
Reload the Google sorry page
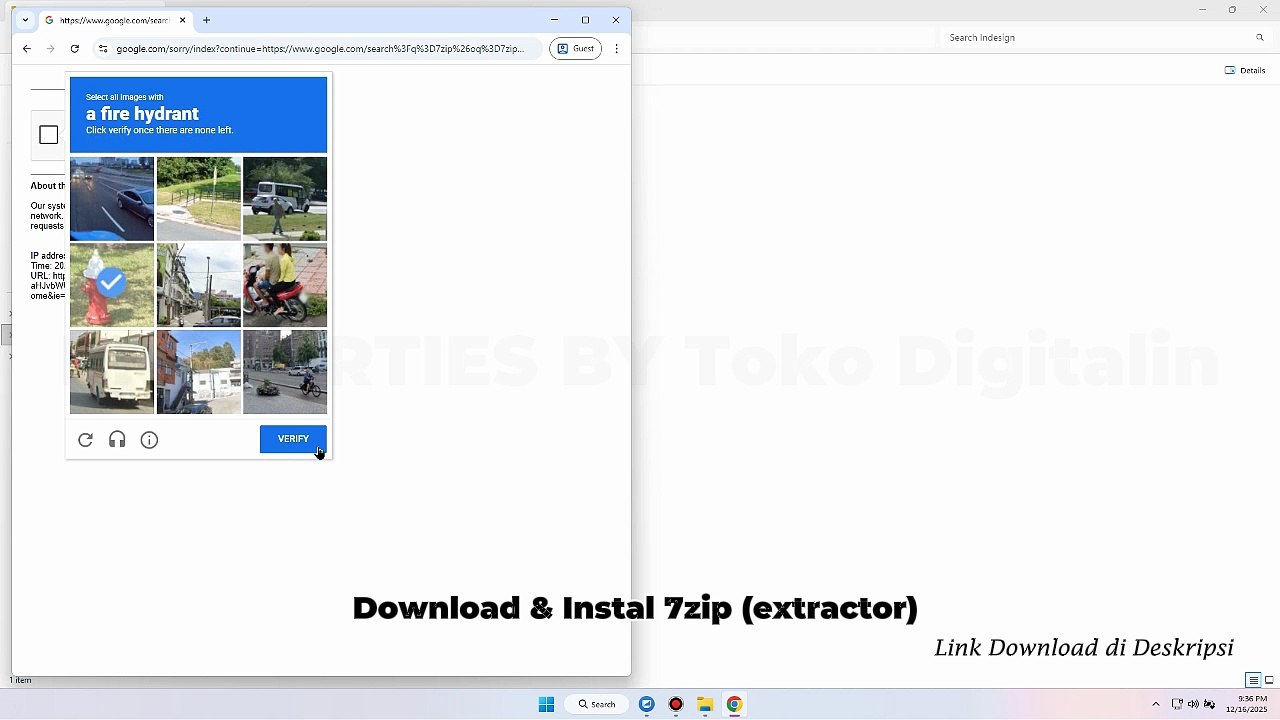[75, 48]
